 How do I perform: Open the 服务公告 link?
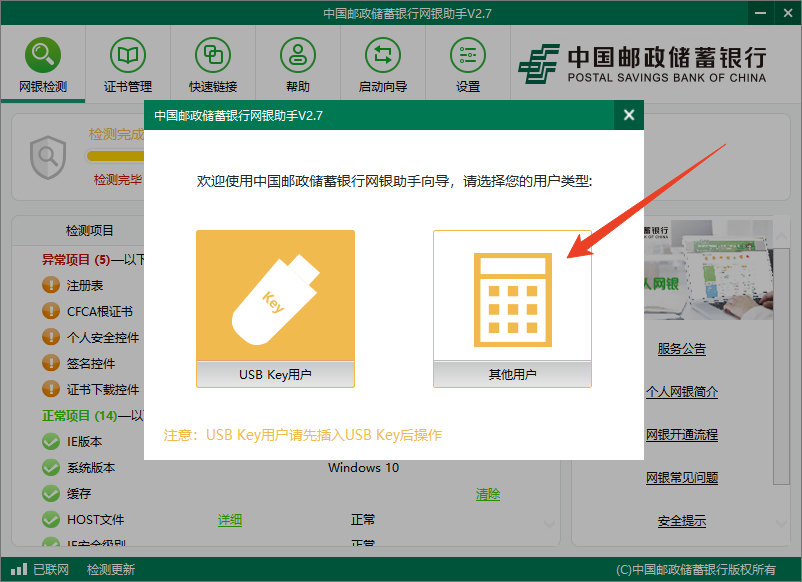tap(682, 349)
